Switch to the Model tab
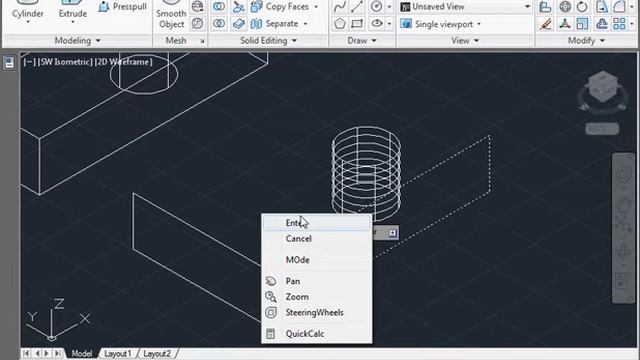Screen dimensions: 640x360 (x=82, y=353)
